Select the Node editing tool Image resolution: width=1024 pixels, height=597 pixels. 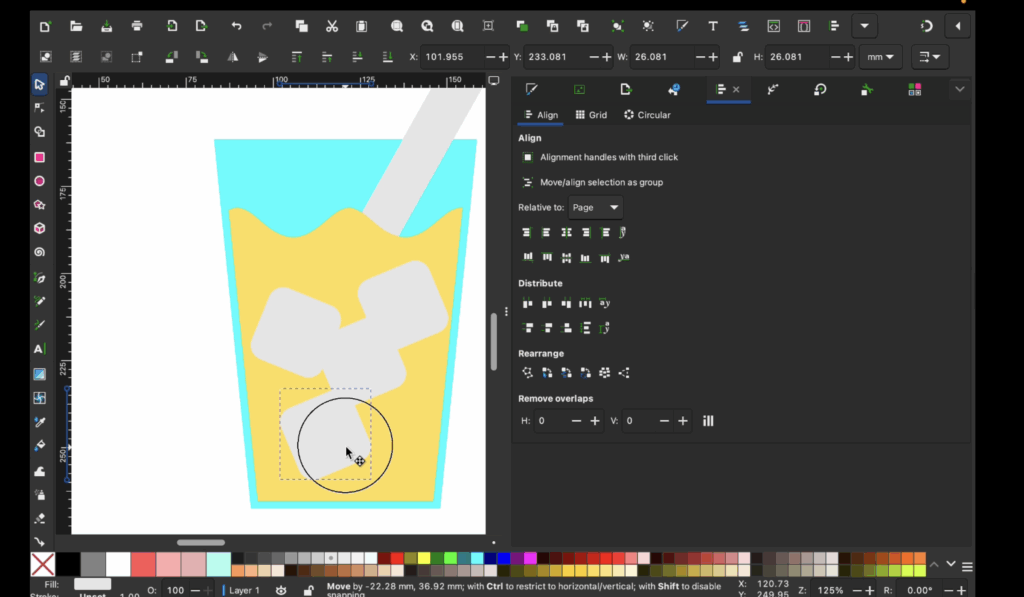pyautogui.click(x=39, y=108)
